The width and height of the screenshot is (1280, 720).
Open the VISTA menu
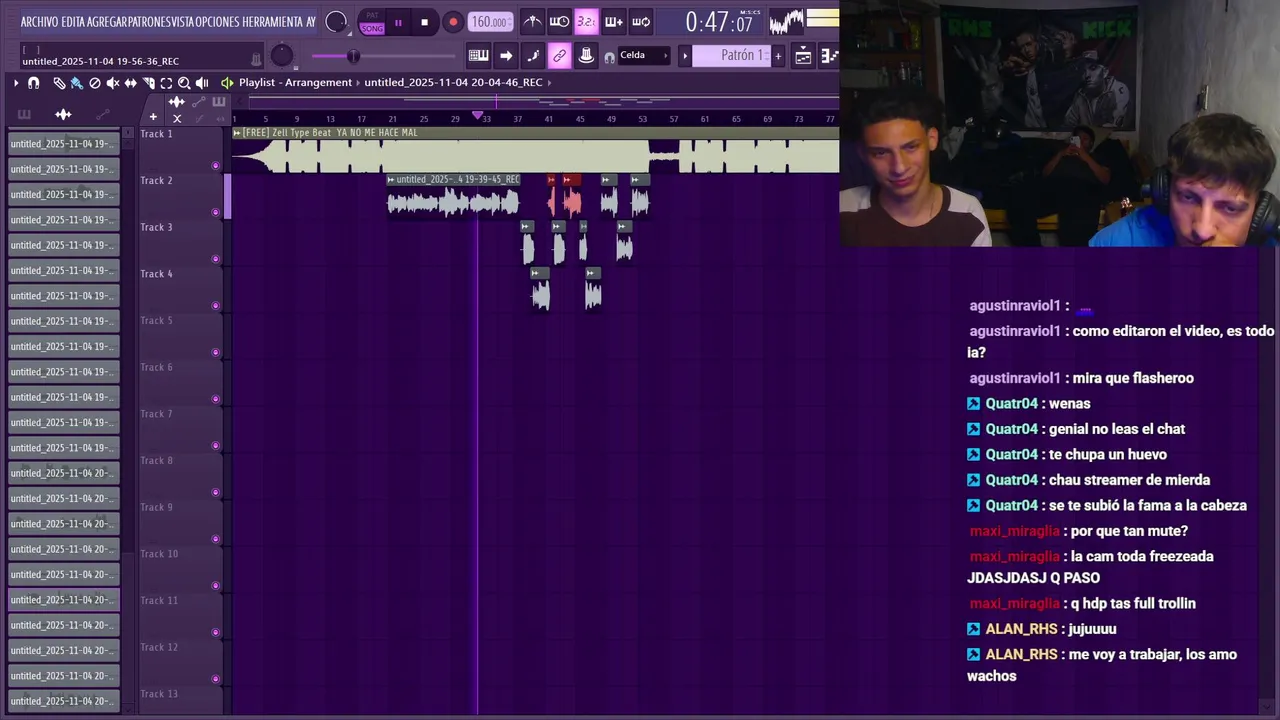tap(183, 21)
